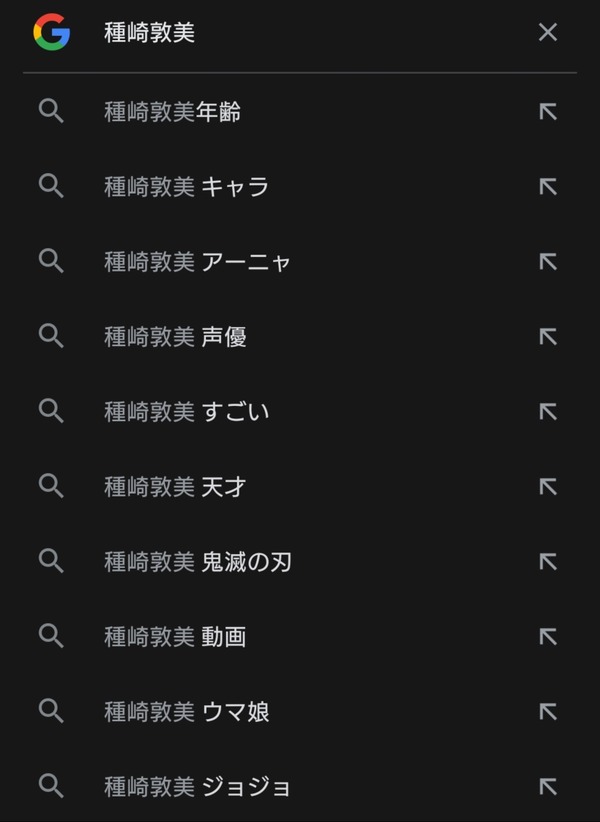Fill search with 種崎敦美年齢 via arrow icon
Image resolution: width=600 pixels, height=822 pixels.
pos(548,112)
